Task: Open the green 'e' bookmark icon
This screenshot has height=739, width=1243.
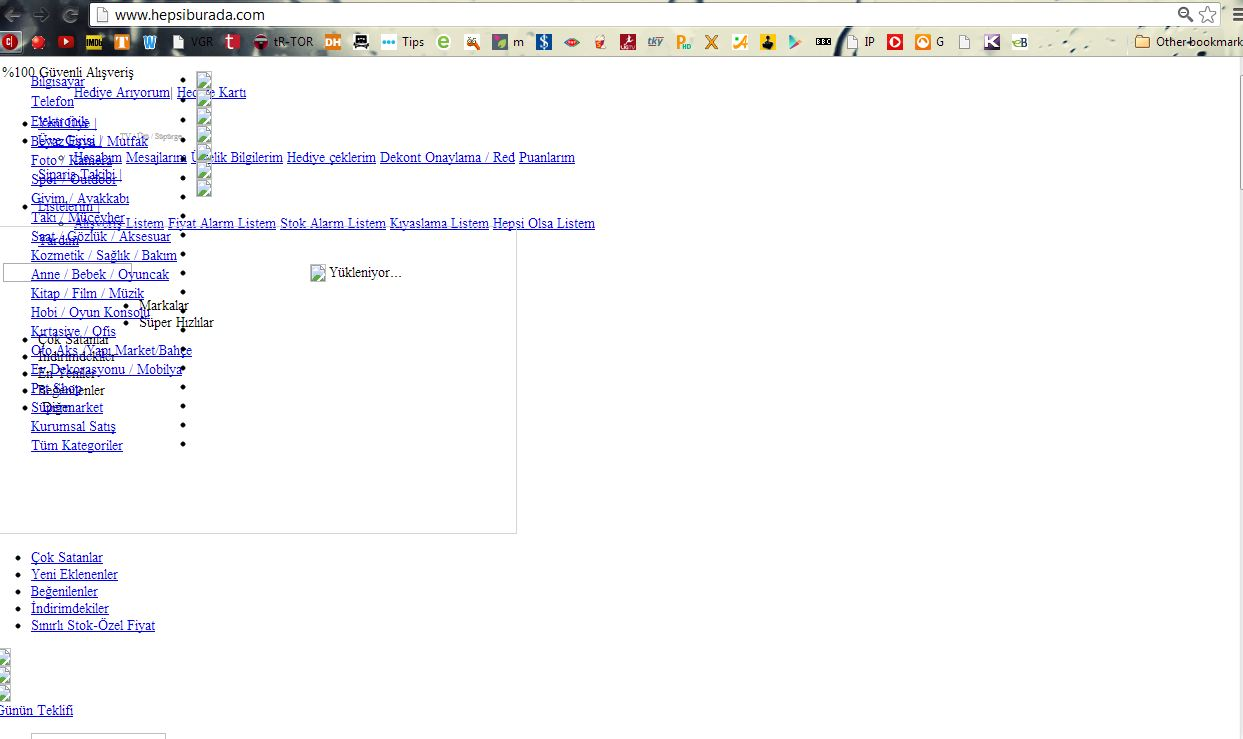Action: (444, 42)
